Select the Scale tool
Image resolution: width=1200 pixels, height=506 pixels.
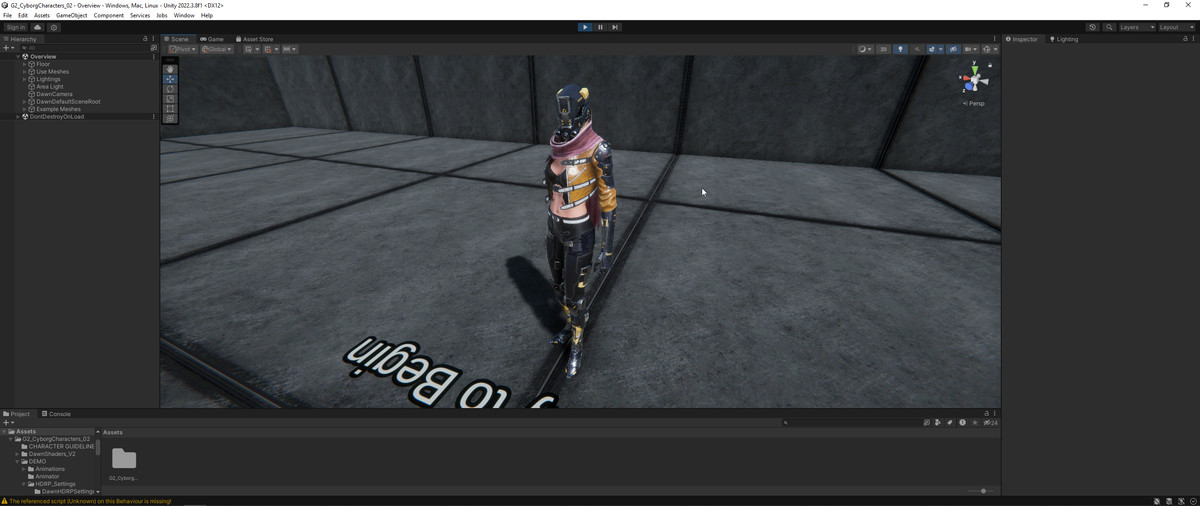click(x=170, y=99)
